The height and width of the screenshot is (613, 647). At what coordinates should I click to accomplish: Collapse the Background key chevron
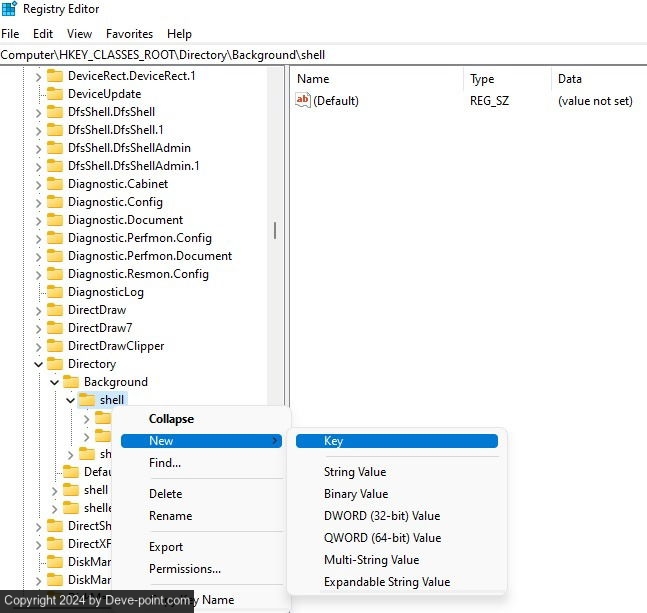pyautogui.click(x=55, y=382)
